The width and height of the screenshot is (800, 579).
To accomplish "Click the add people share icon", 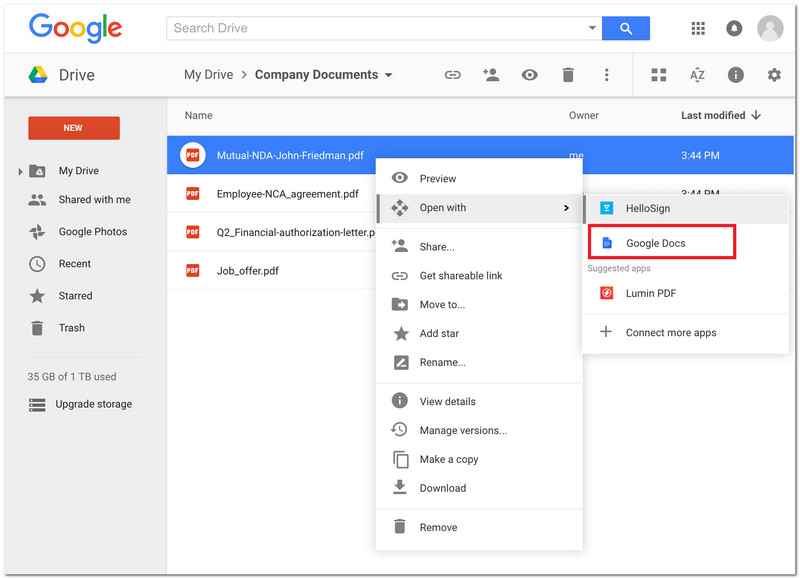I will tap(490, 75).
